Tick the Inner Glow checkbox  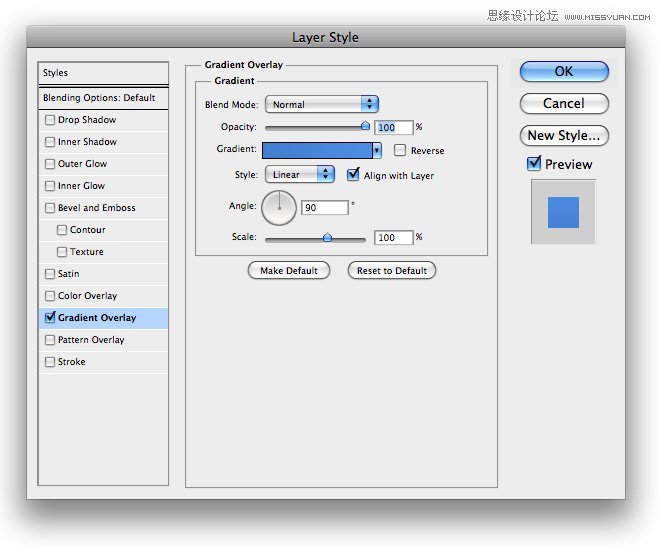(x=50, y=186)
